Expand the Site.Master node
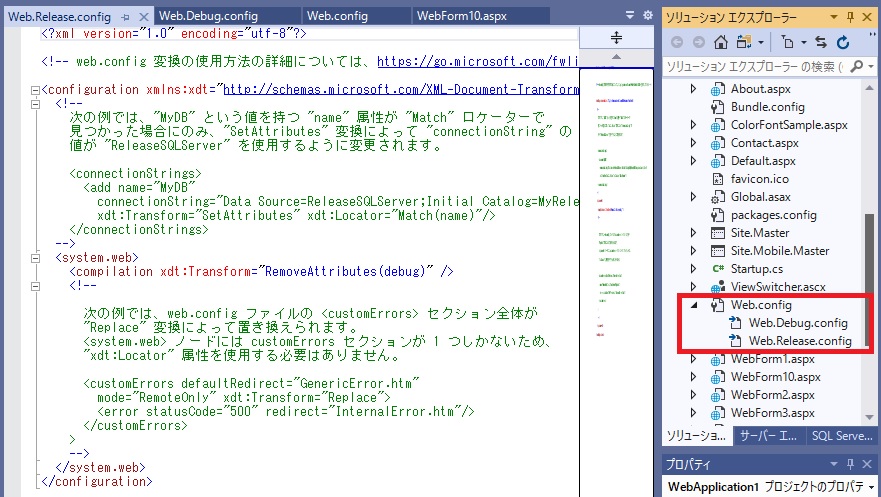881x497 pixels. pos(693,232)
